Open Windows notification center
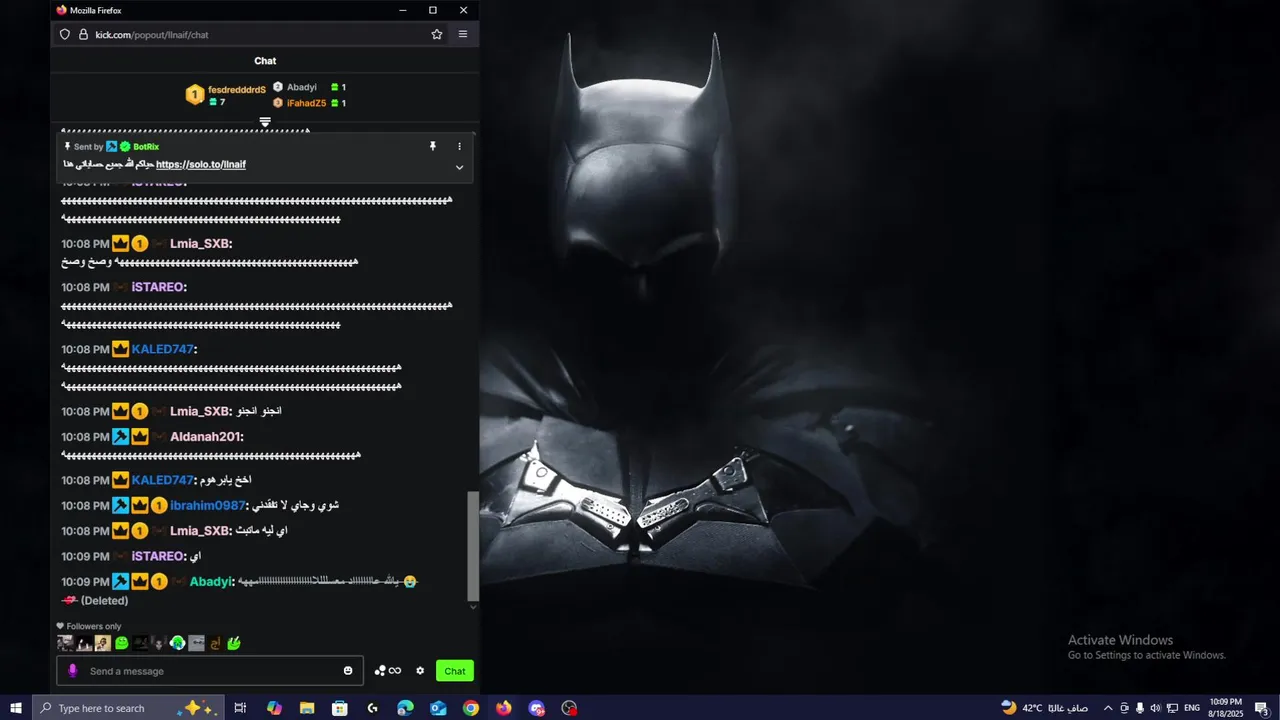 [x=1262, y=708]
